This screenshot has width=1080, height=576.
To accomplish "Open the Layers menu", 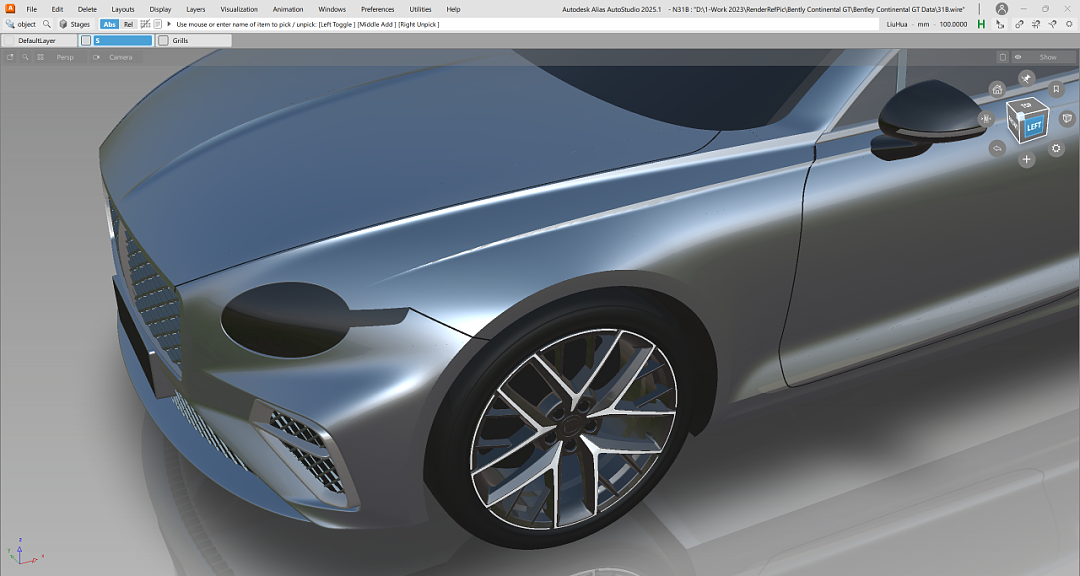I will click(x=196, y=9).
